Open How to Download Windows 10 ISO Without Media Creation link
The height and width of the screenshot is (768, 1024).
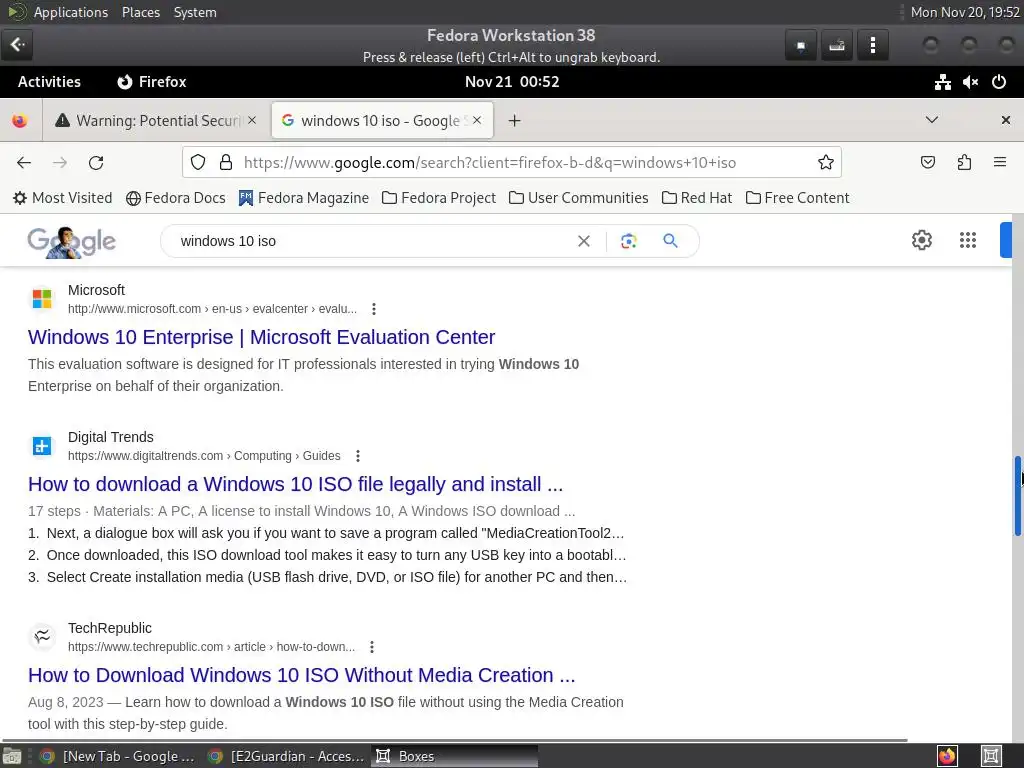coord(302,675)
